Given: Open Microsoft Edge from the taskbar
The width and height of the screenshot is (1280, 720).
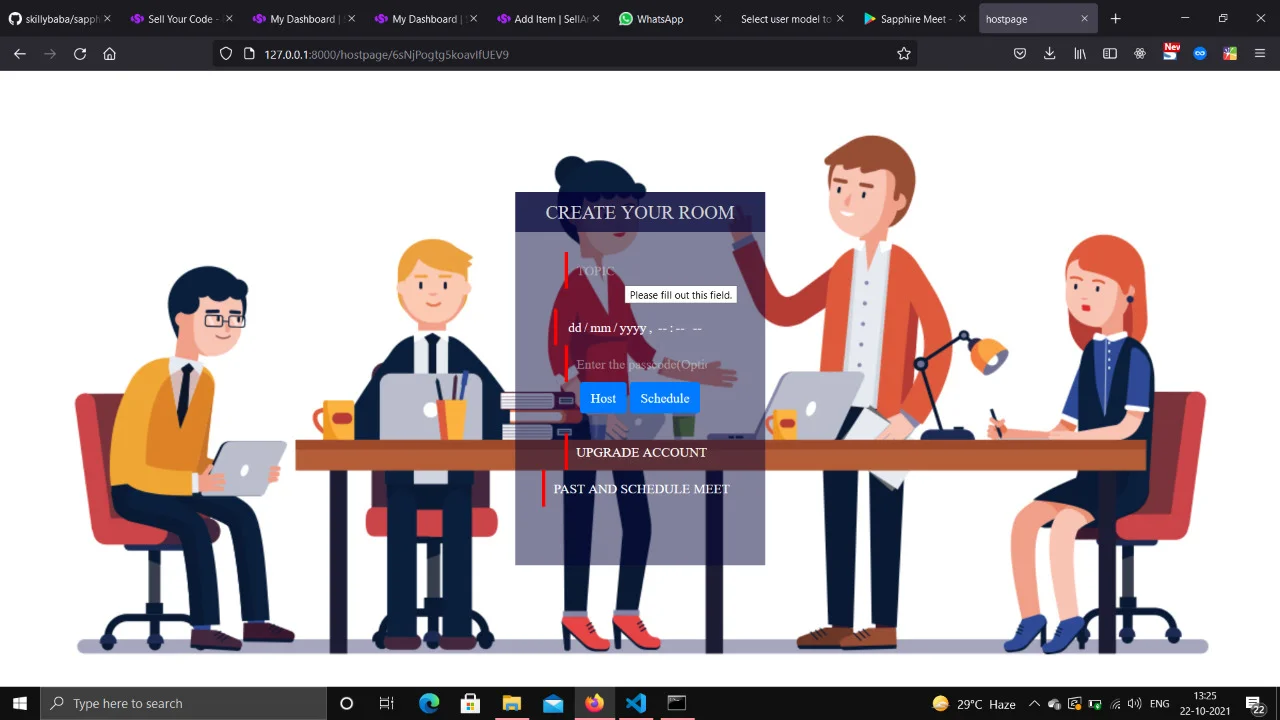Looking at the screenshot, I should pyautogui.click(x=429, y=703).
